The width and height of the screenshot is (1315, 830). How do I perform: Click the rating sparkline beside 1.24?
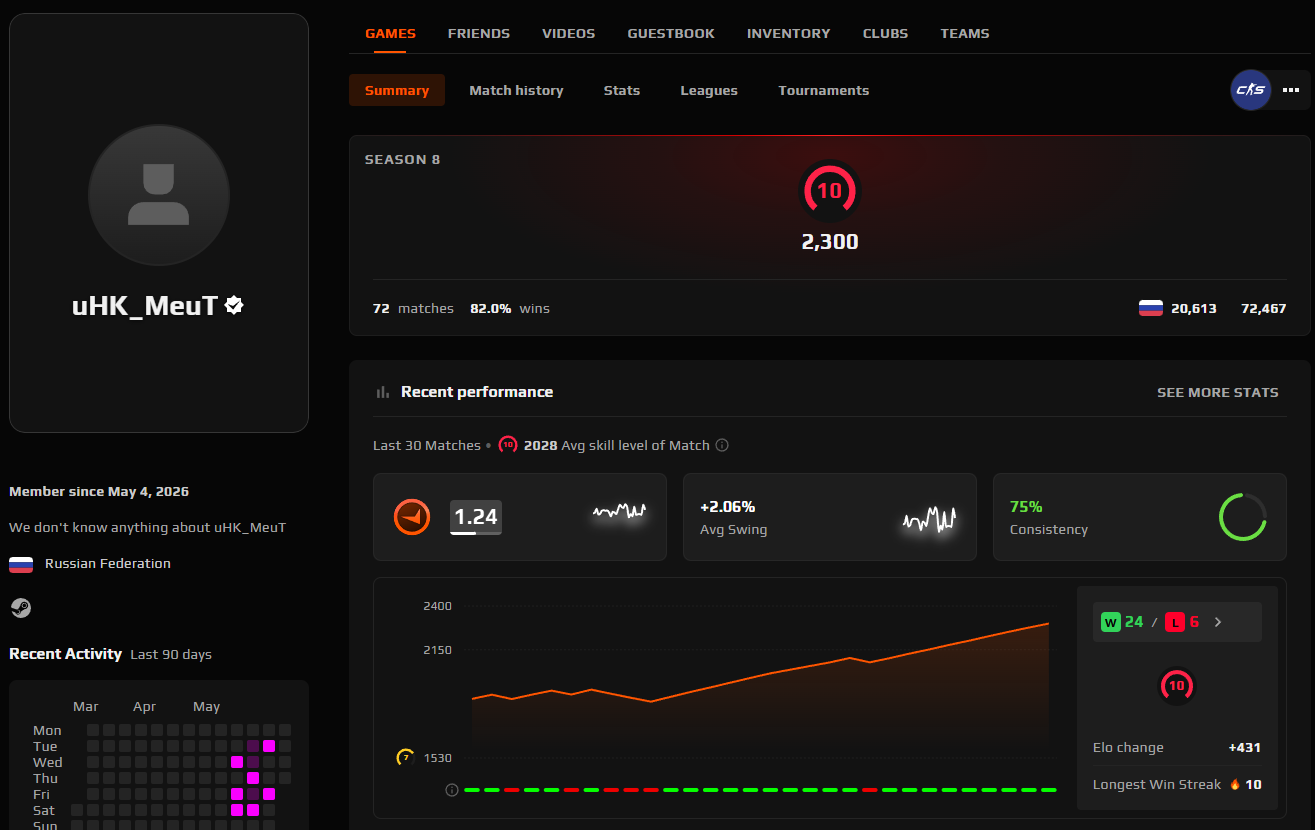coord(619,511)
